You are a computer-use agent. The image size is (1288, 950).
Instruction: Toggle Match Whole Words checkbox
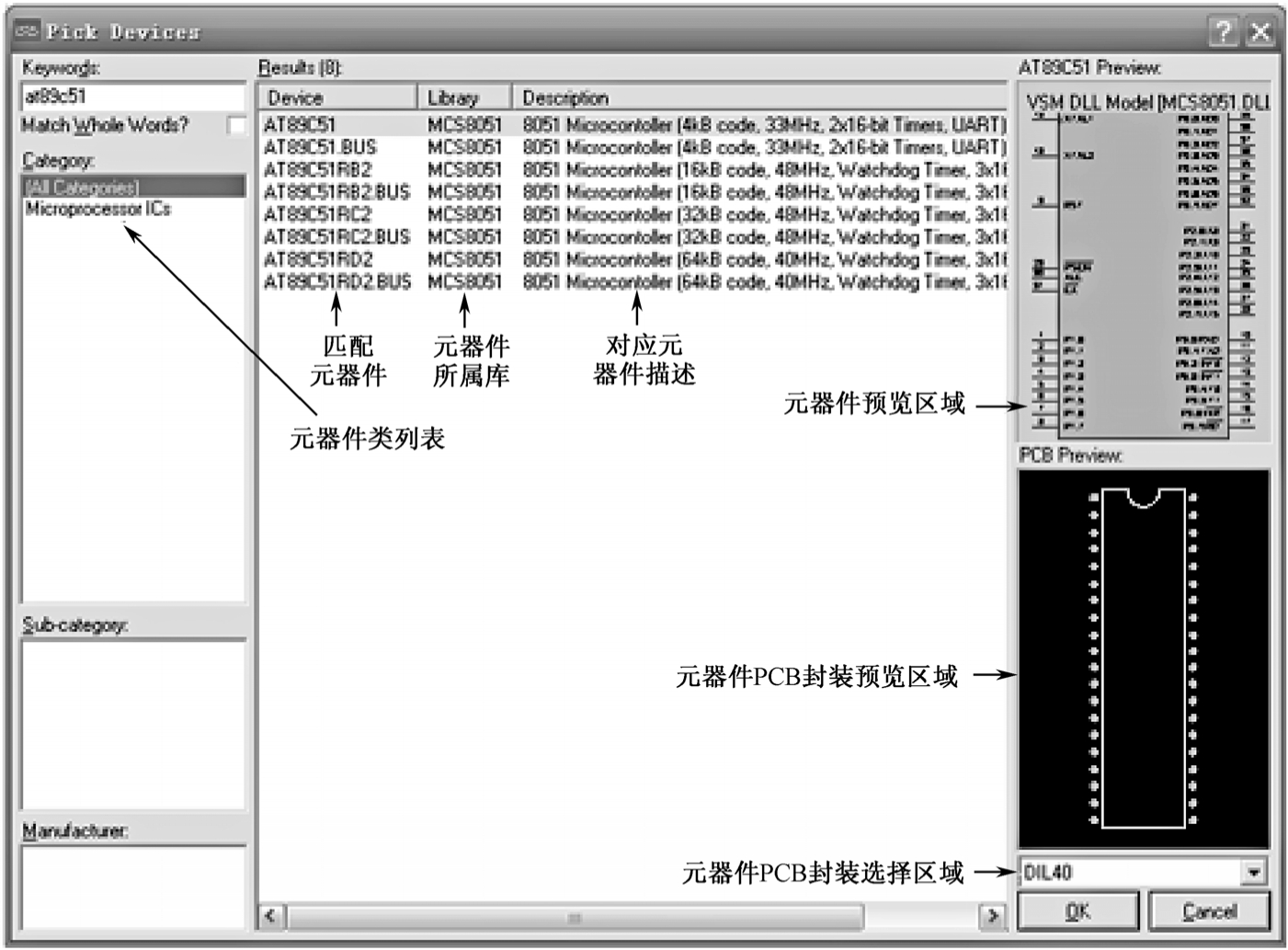pos(236,125)
